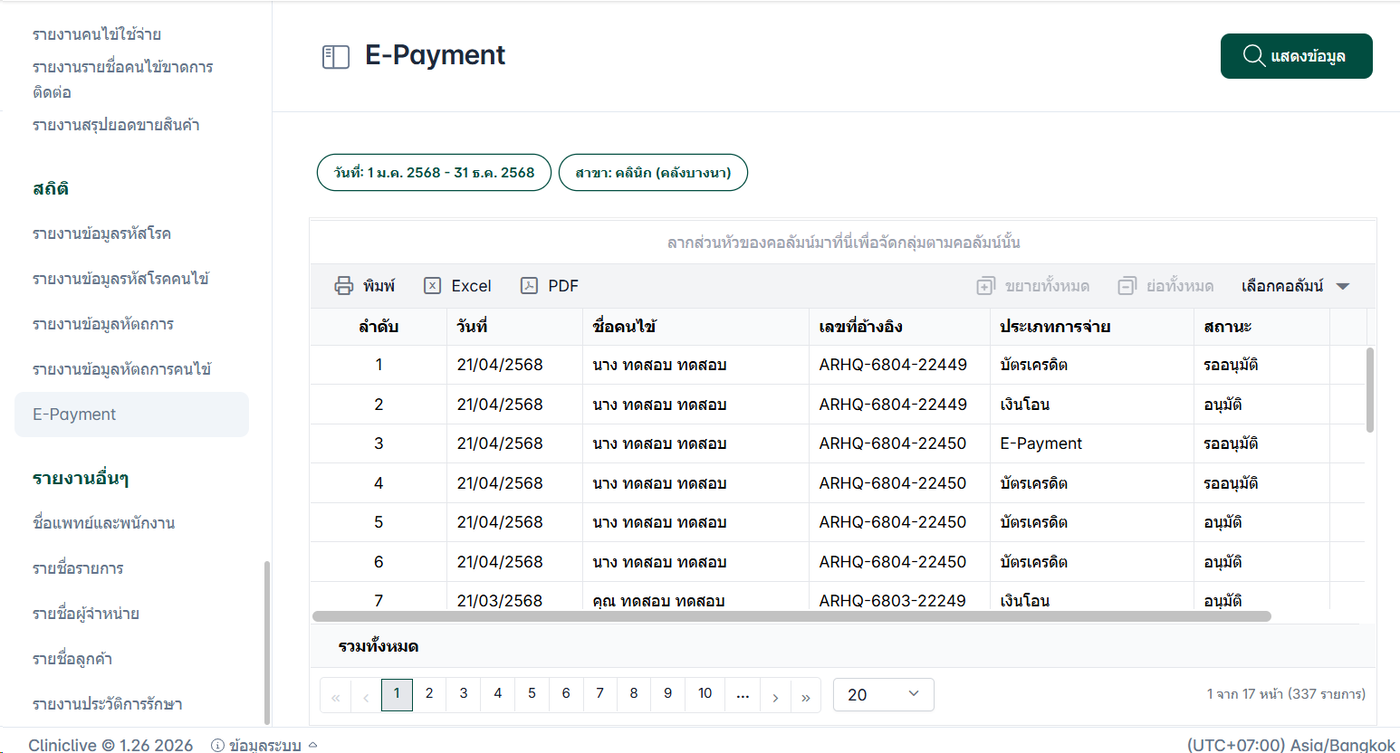Click the expand-all plus icon

point(985,286)
